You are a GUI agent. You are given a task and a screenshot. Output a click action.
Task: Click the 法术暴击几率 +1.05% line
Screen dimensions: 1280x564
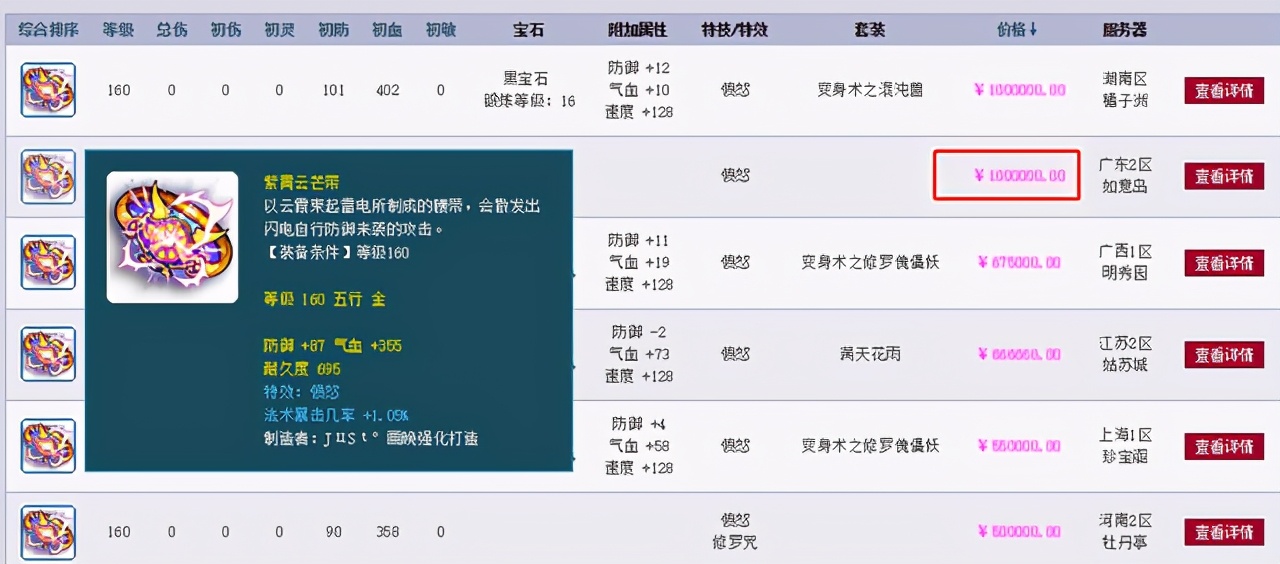[335, 415]
